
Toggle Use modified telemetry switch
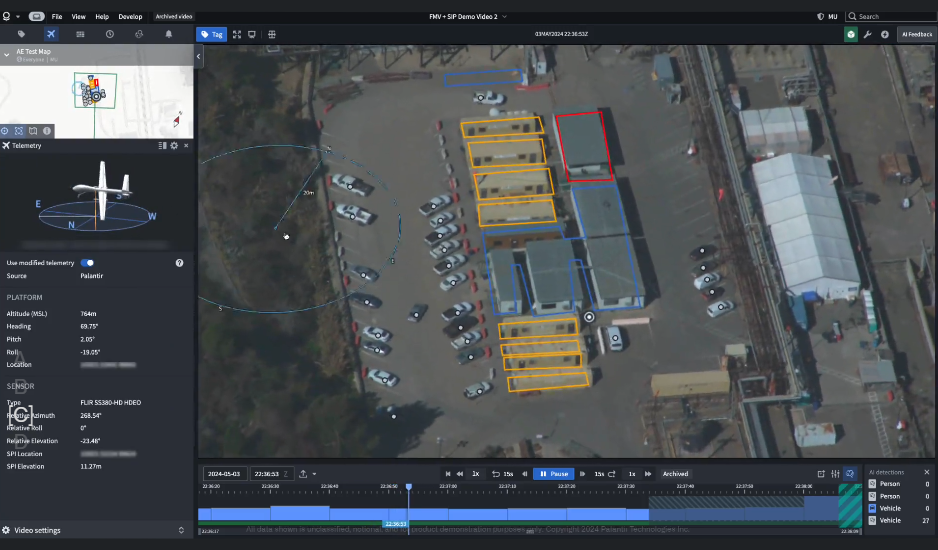[87, 263]
